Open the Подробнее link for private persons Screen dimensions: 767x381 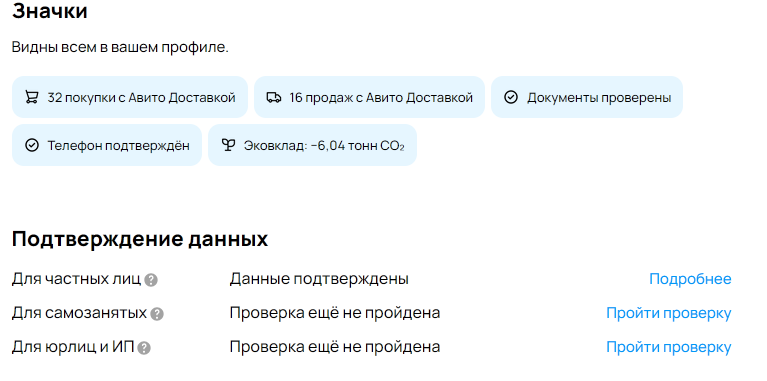pos(690,279)
